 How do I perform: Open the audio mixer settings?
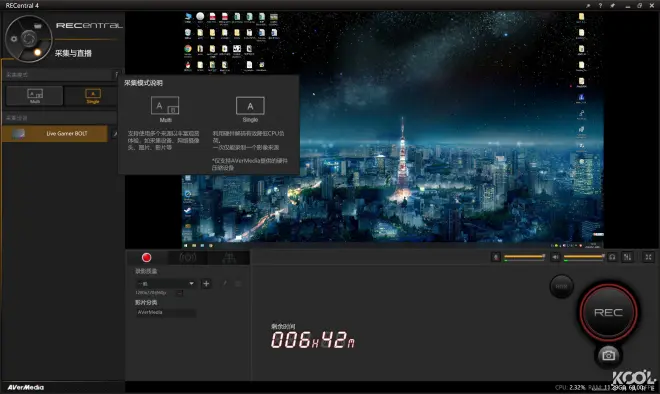click(x=628, y=257)
